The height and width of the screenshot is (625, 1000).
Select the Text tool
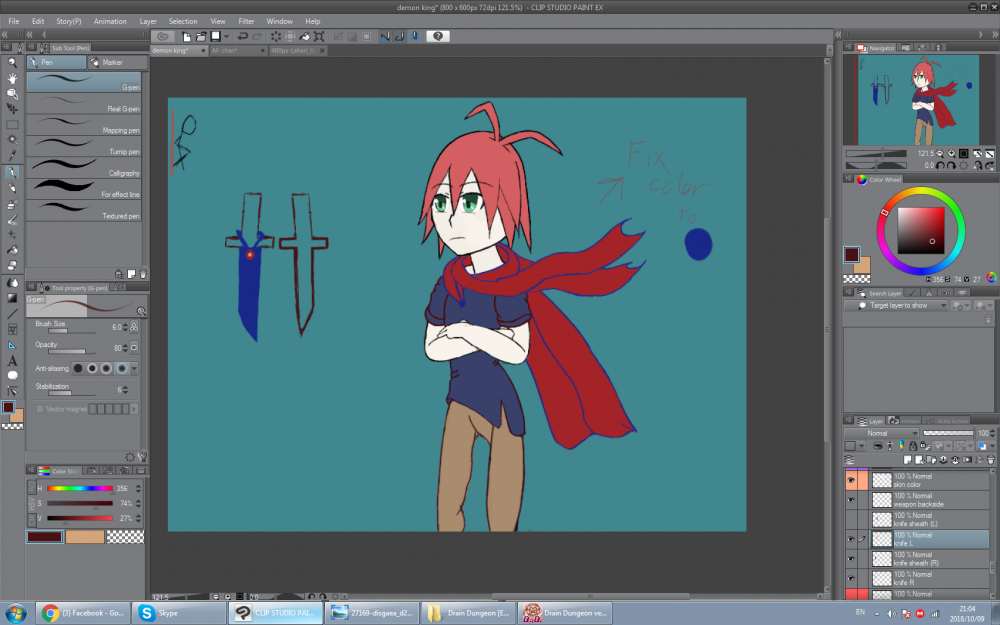point(12,360)
